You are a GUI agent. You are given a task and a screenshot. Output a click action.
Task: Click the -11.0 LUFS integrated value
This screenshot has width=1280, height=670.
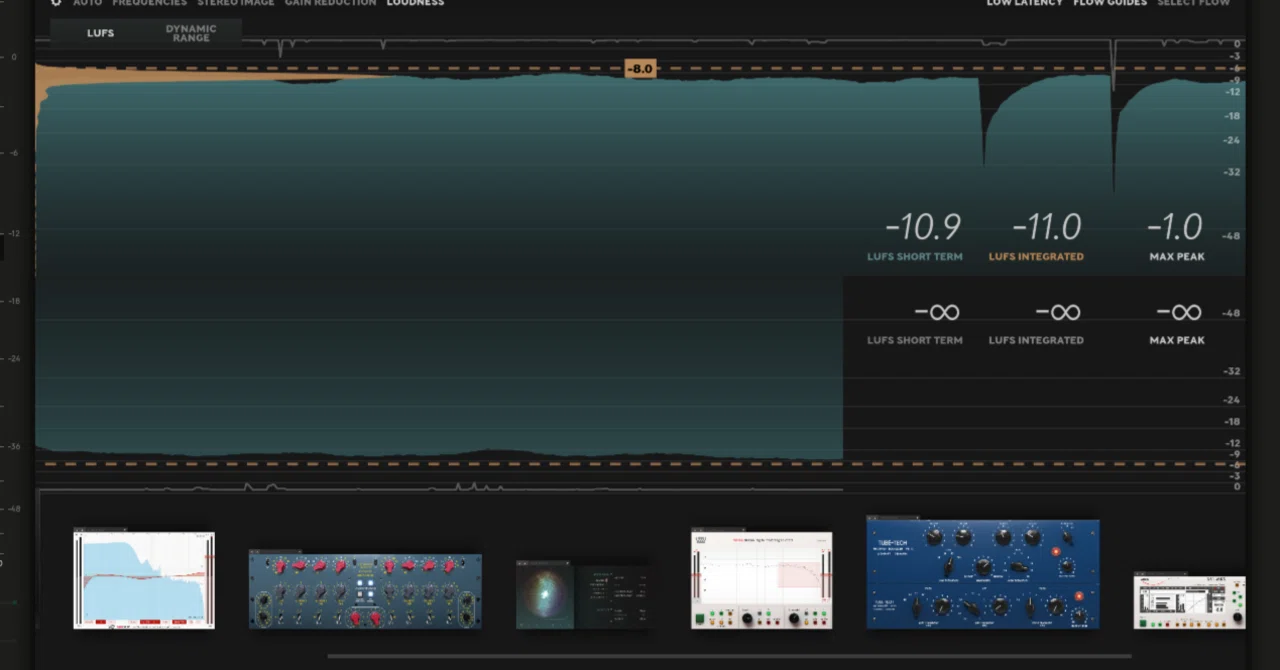1046,228
